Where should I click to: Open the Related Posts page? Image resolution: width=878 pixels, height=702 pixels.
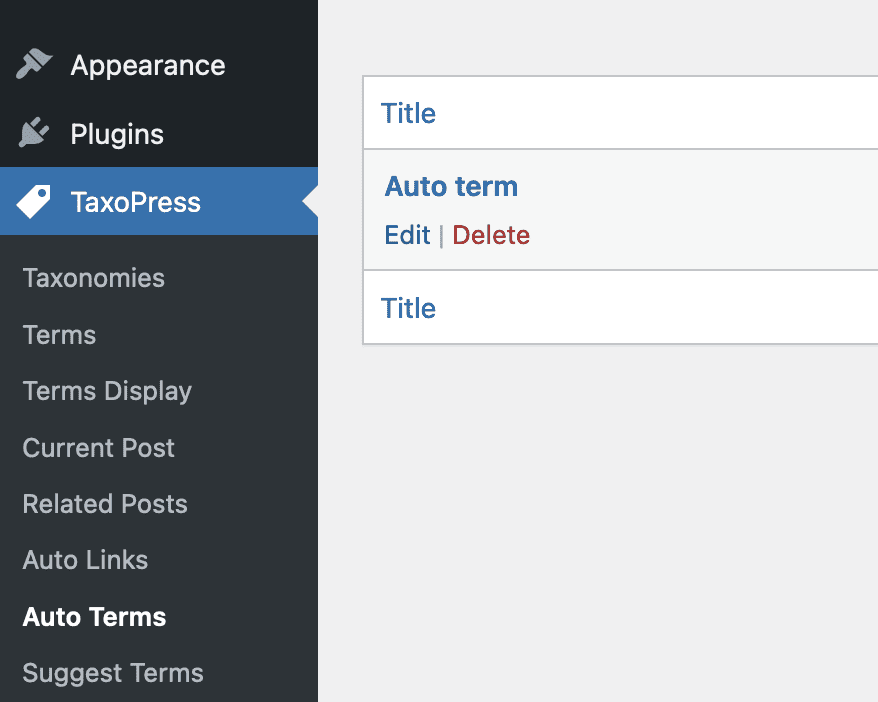[104, 504]
